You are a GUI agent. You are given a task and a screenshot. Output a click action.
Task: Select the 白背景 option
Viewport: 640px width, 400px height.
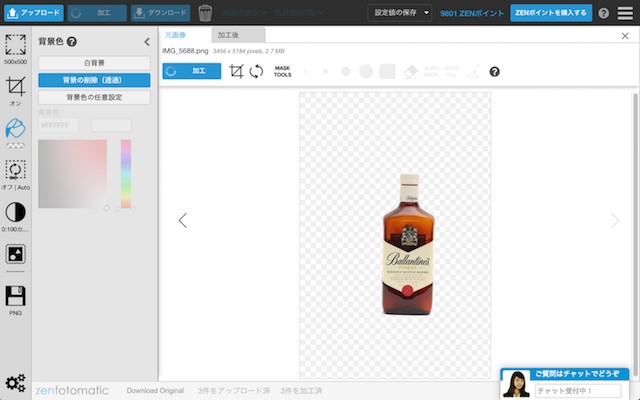click(94, 63)
